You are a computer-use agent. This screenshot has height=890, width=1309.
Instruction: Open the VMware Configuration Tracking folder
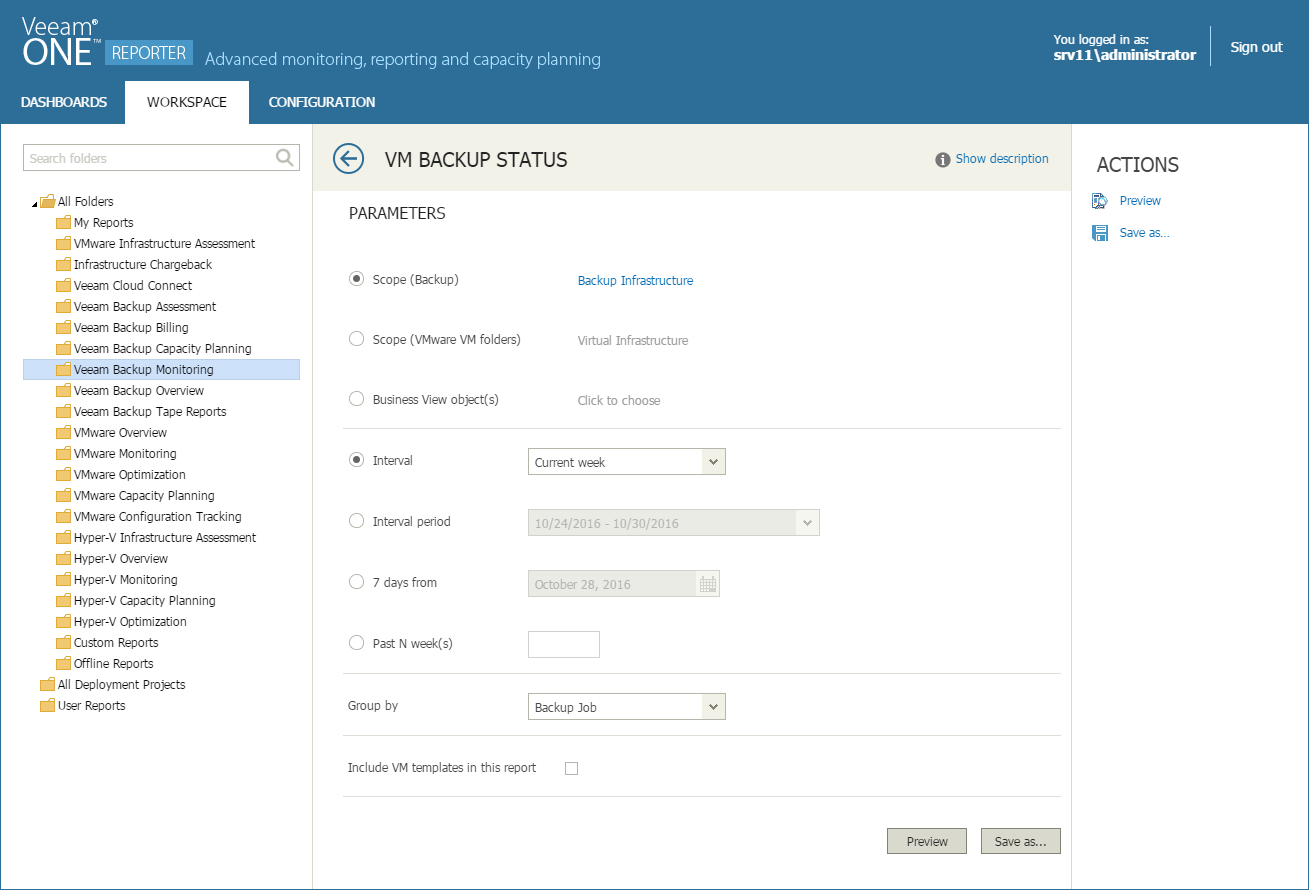tap(158, 516)
